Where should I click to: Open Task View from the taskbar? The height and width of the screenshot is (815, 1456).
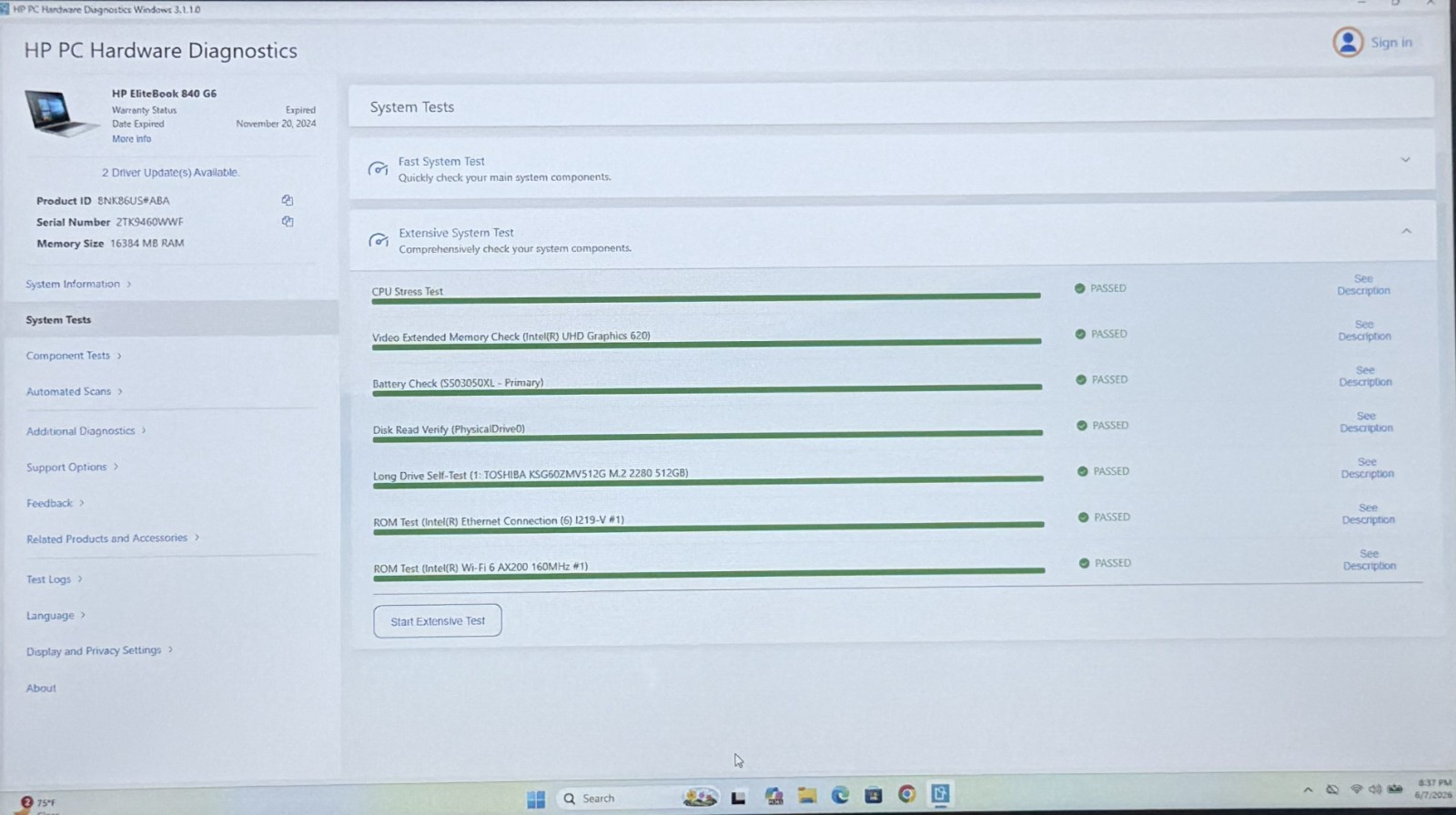pos(738,798)
